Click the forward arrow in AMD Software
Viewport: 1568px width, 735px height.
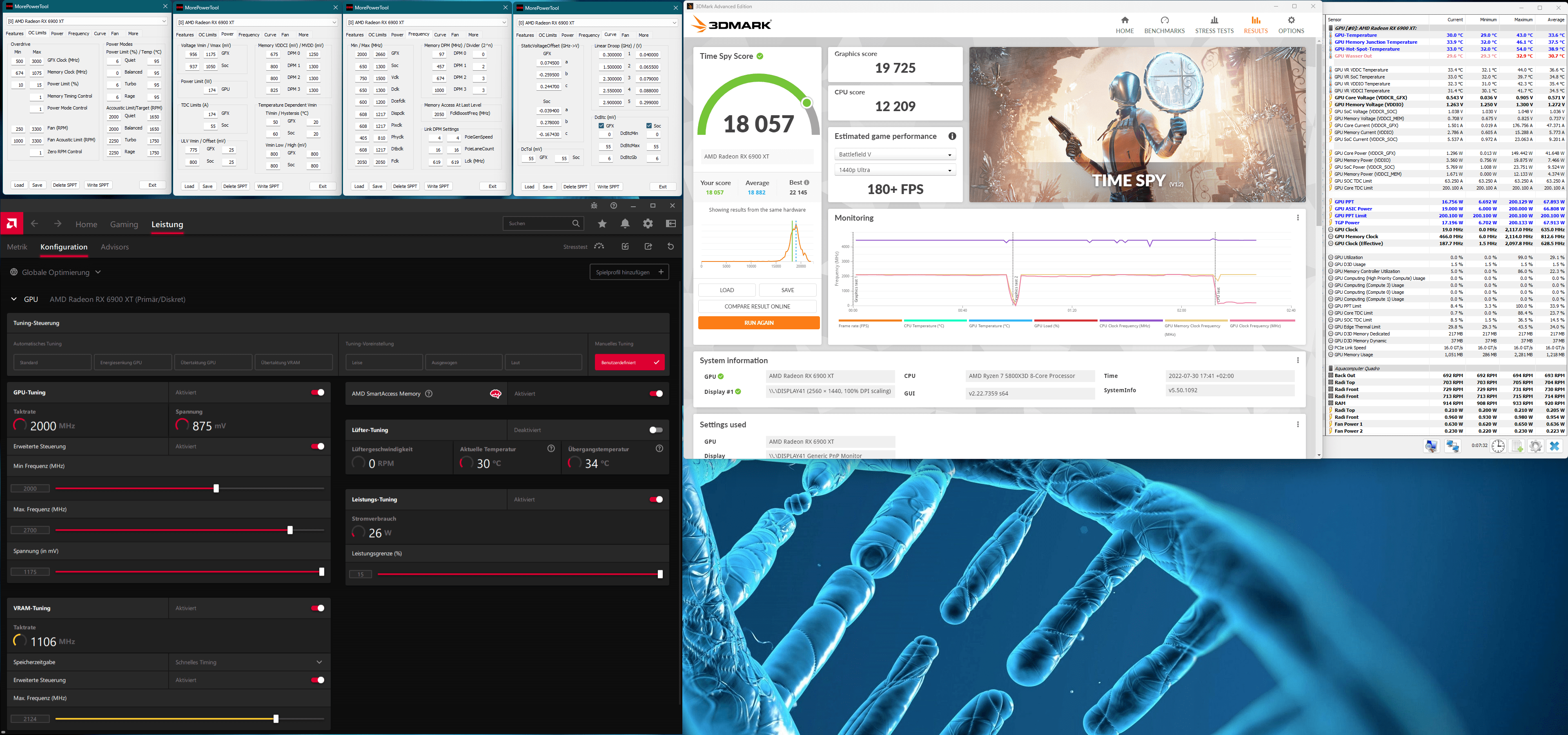tap(57, 223)
